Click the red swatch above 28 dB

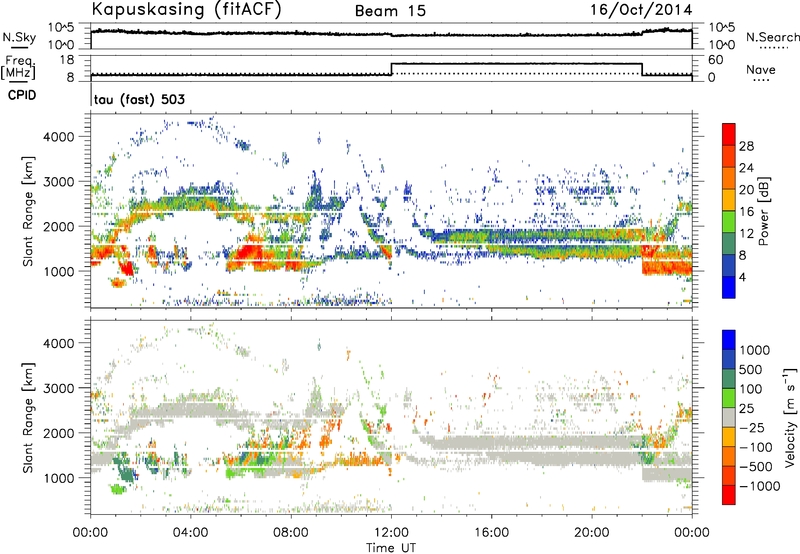point(729,134)
